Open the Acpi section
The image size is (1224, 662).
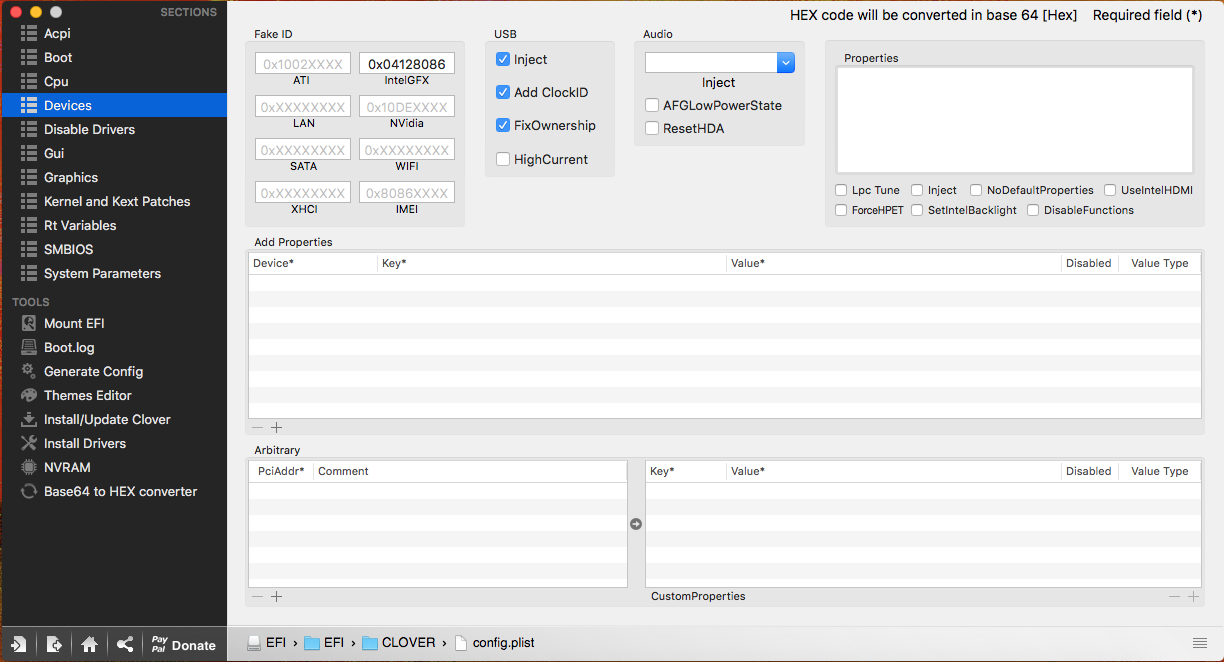coord(113,33)
